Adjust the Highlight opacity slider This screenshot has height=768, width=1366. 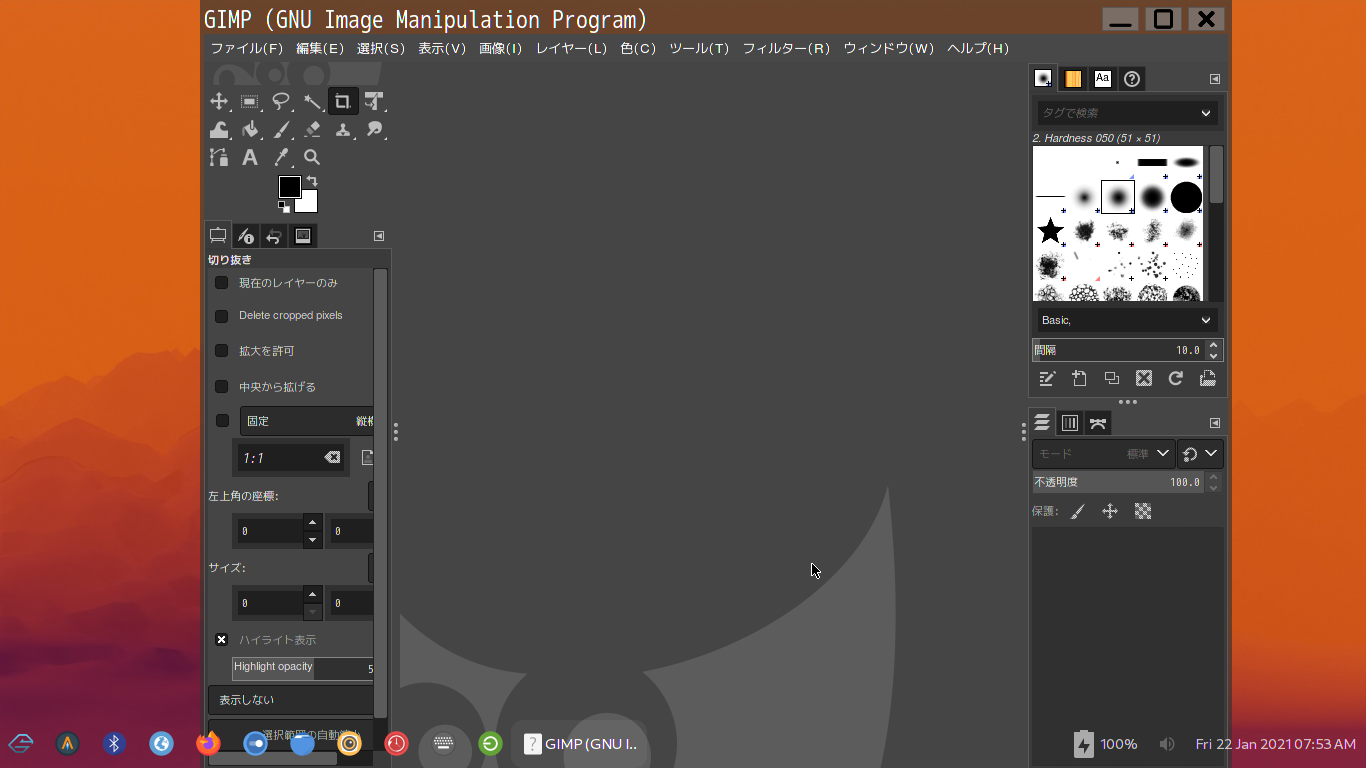point(303,668)
